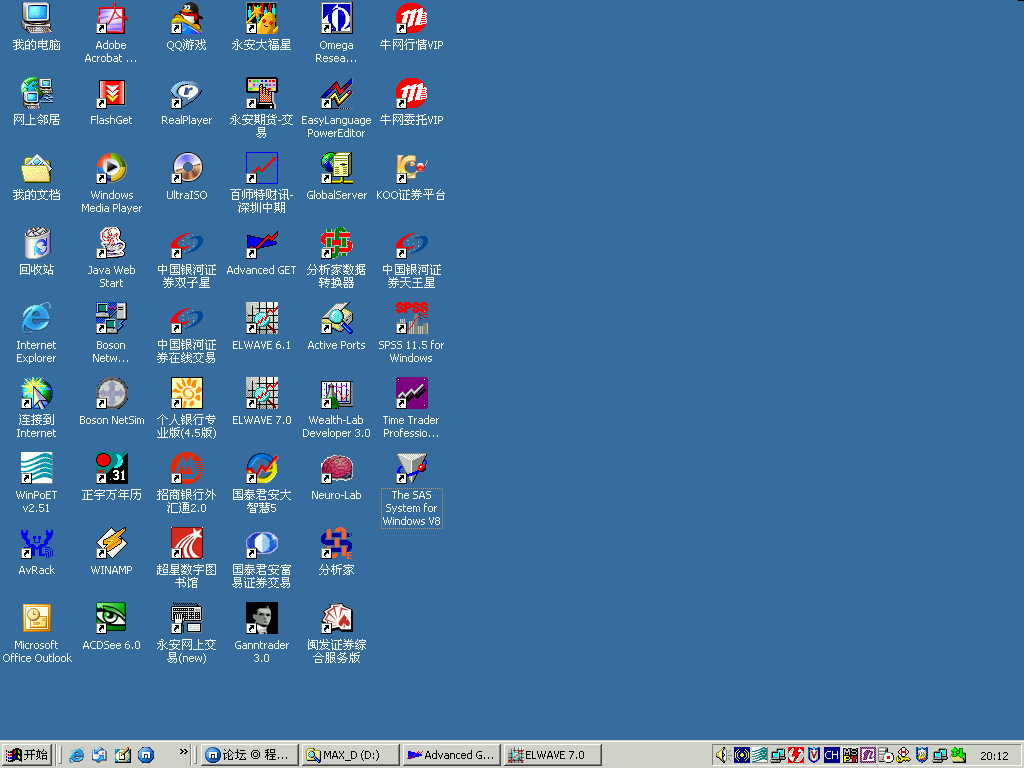Screen dimensions: 1024x768
Task: Select the Advanced GET desktop shortcut
Action: pyautogui.click(x=261, y=244)
